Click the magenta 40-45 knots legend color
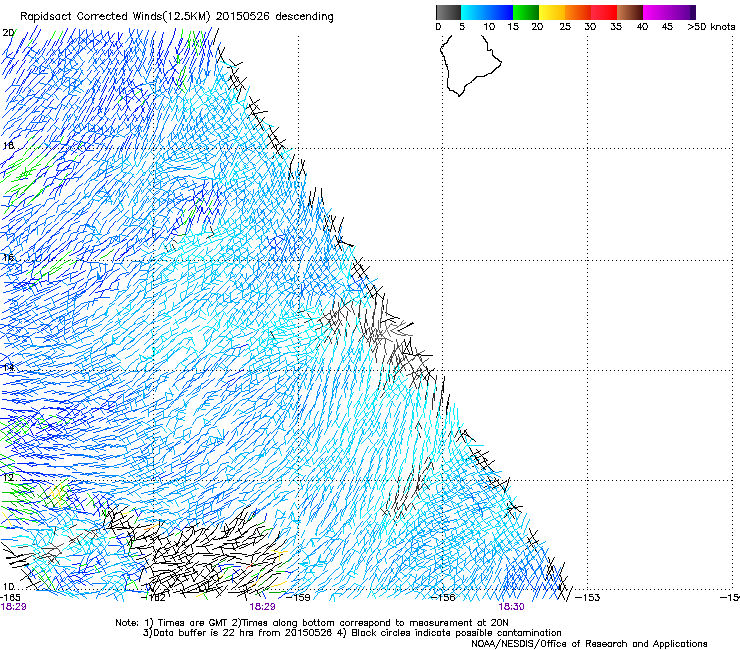740x650 pixels. click(656, 12)
